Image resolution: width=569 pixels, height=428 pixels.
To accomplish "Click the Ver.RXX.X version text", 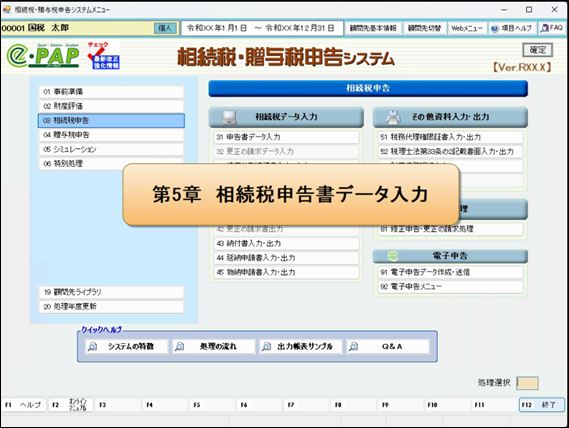I will coord(522,67).
